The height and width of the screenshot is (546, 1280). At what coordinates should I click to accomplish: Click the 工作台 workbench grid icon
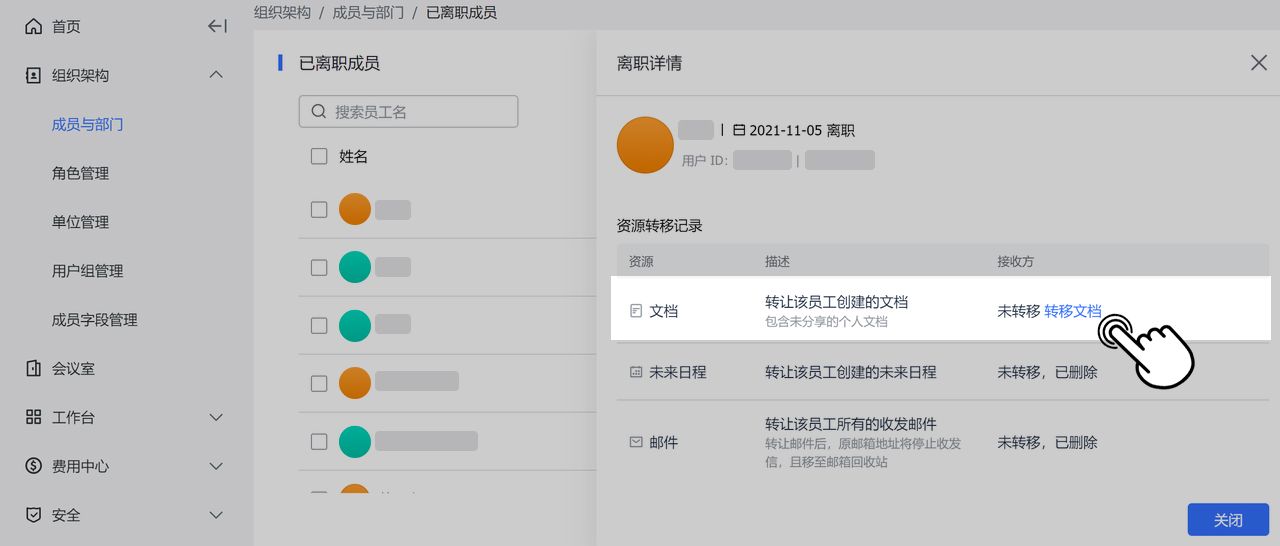pos(34,418)
